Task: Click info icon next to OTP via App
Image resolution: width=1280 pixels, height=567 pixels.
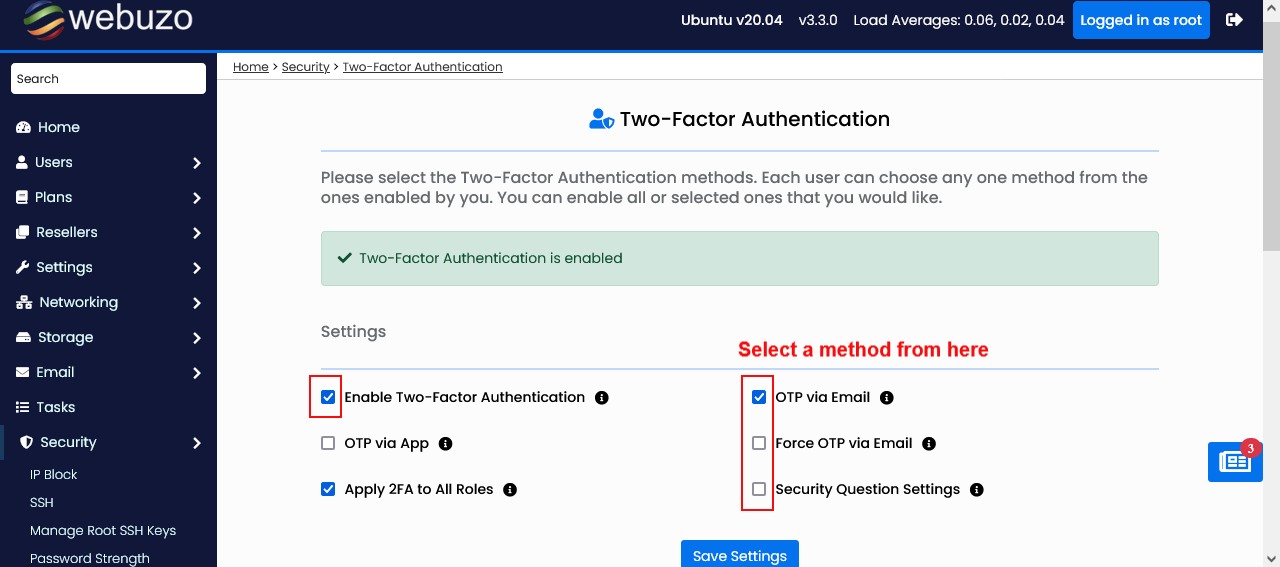Action: tap(446, 444)
